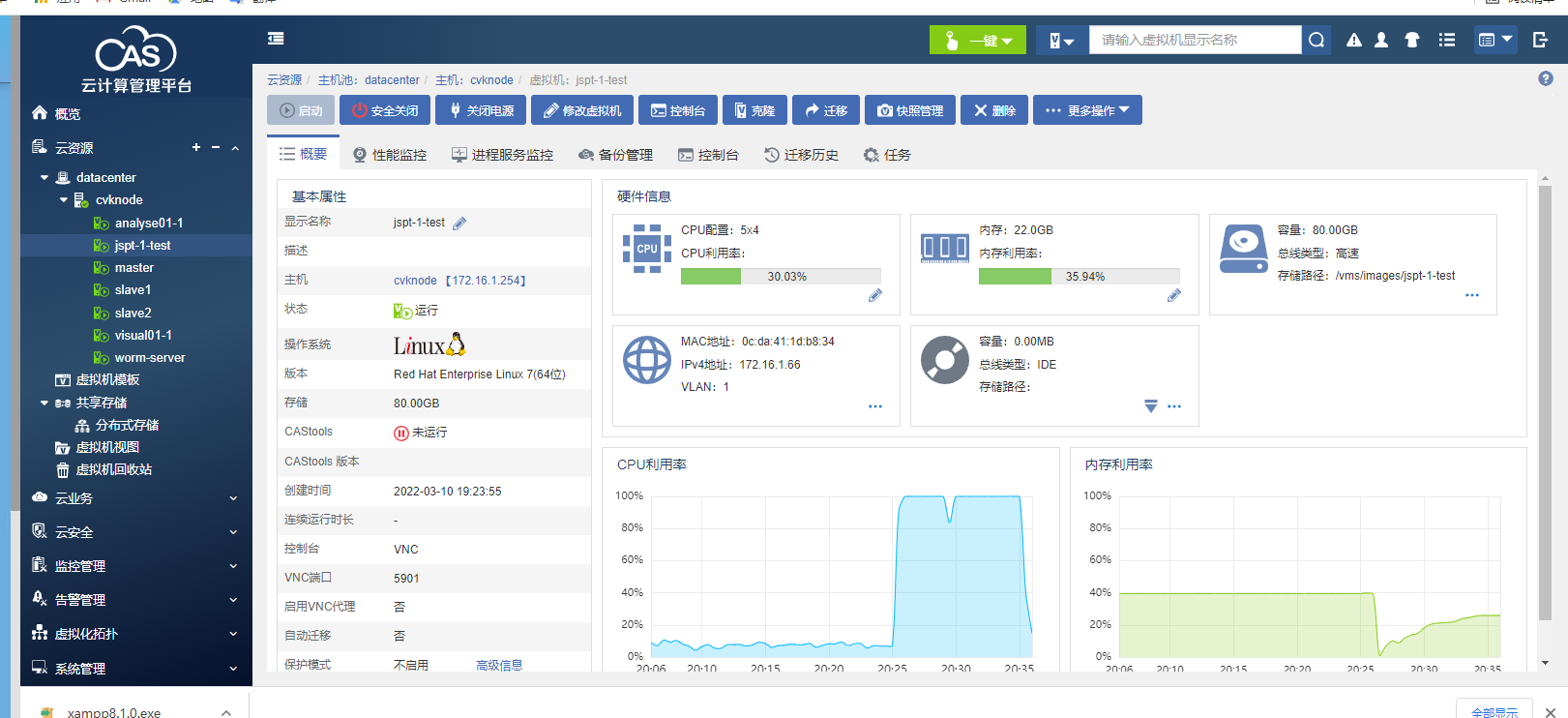Open the help question mark icon
The image size is (1568, 718).
pyautogui.click(x=1546, y=78)
